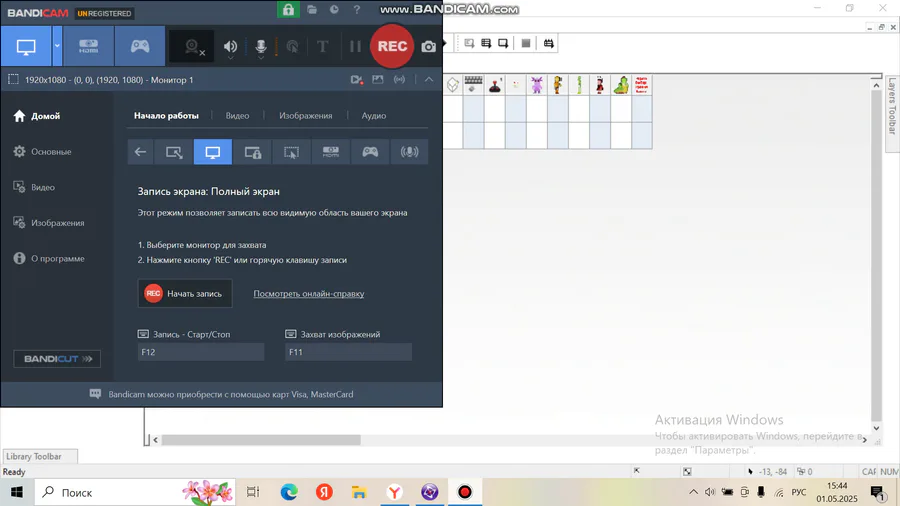The image size is (900, 506).
Task: Select the purple creature object column header
Action: (x=537, y=85)
